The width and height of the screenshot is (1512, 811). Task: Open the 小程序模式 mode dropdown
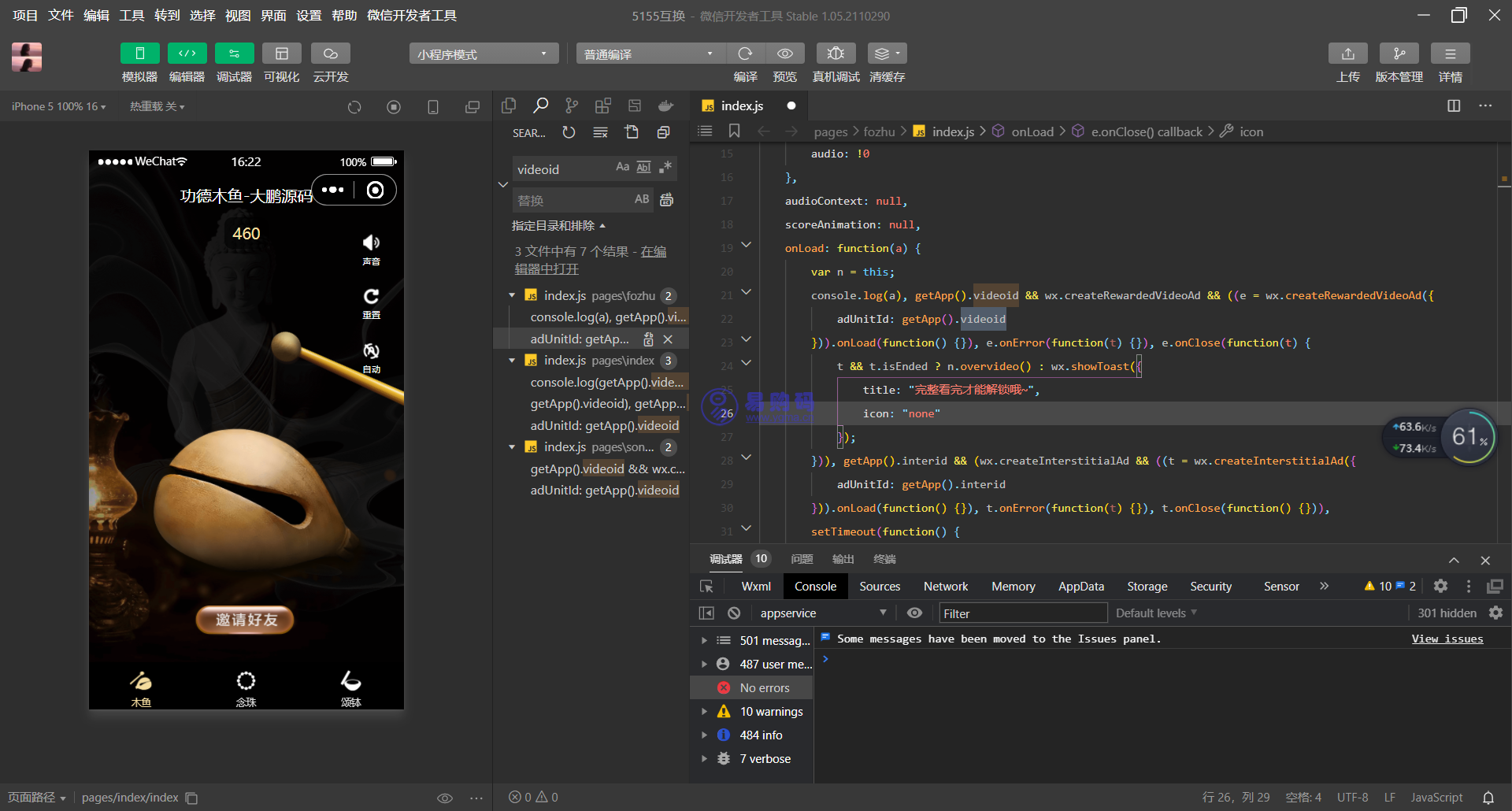tap(483, 54)
